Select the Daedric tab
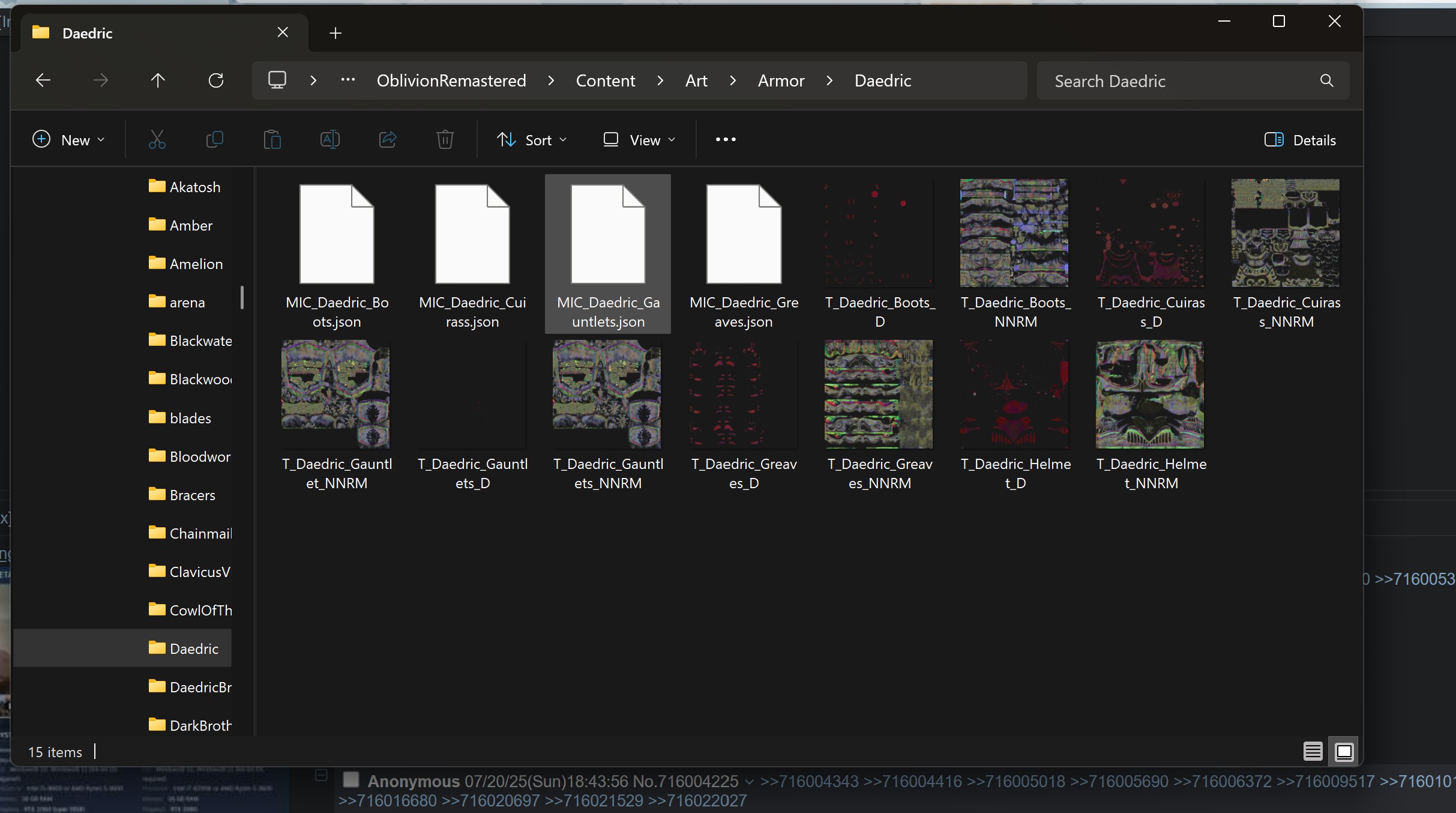 [164, 33]
